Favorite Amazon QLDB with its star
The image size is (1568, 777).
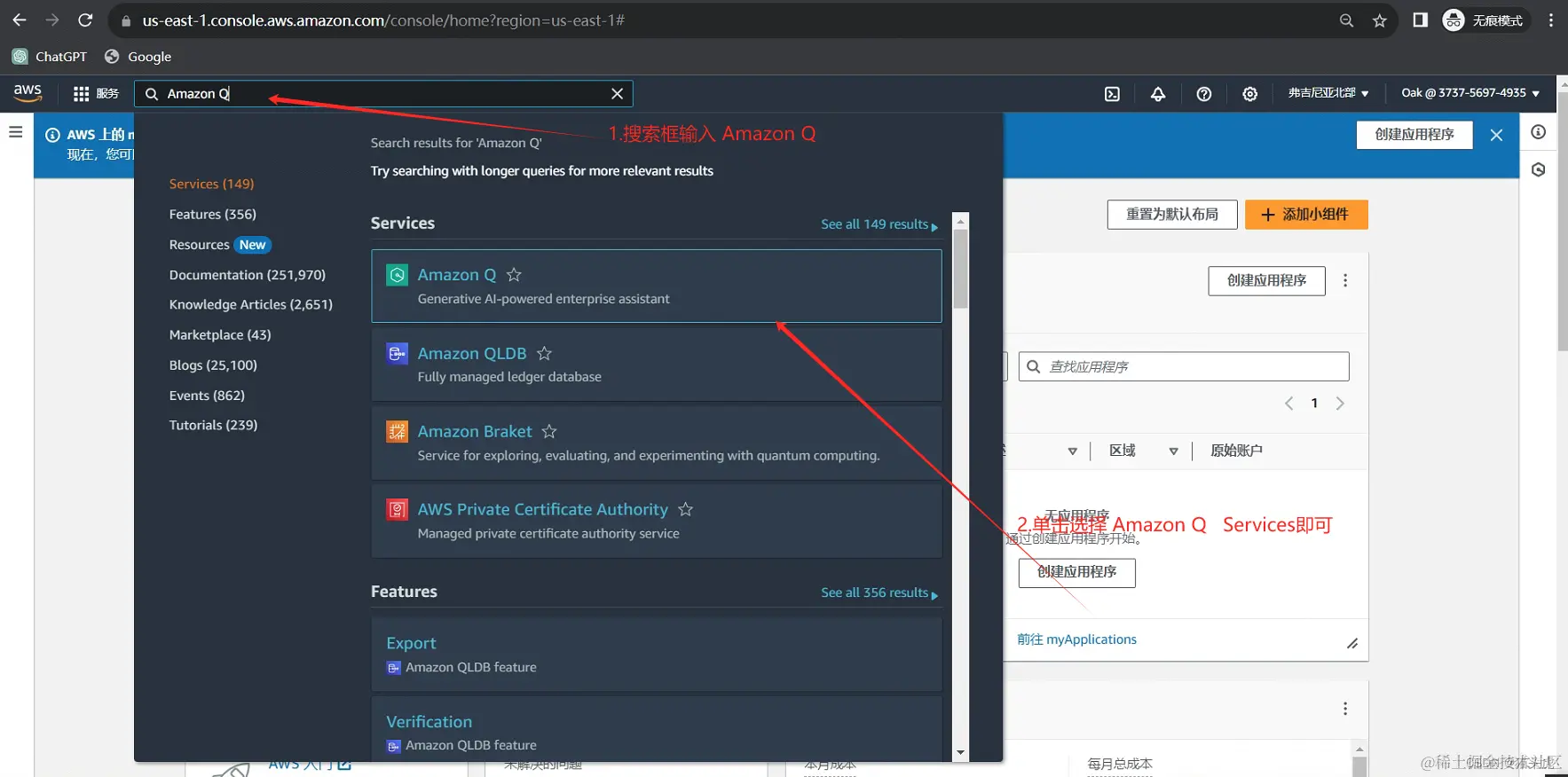[544, 353]
